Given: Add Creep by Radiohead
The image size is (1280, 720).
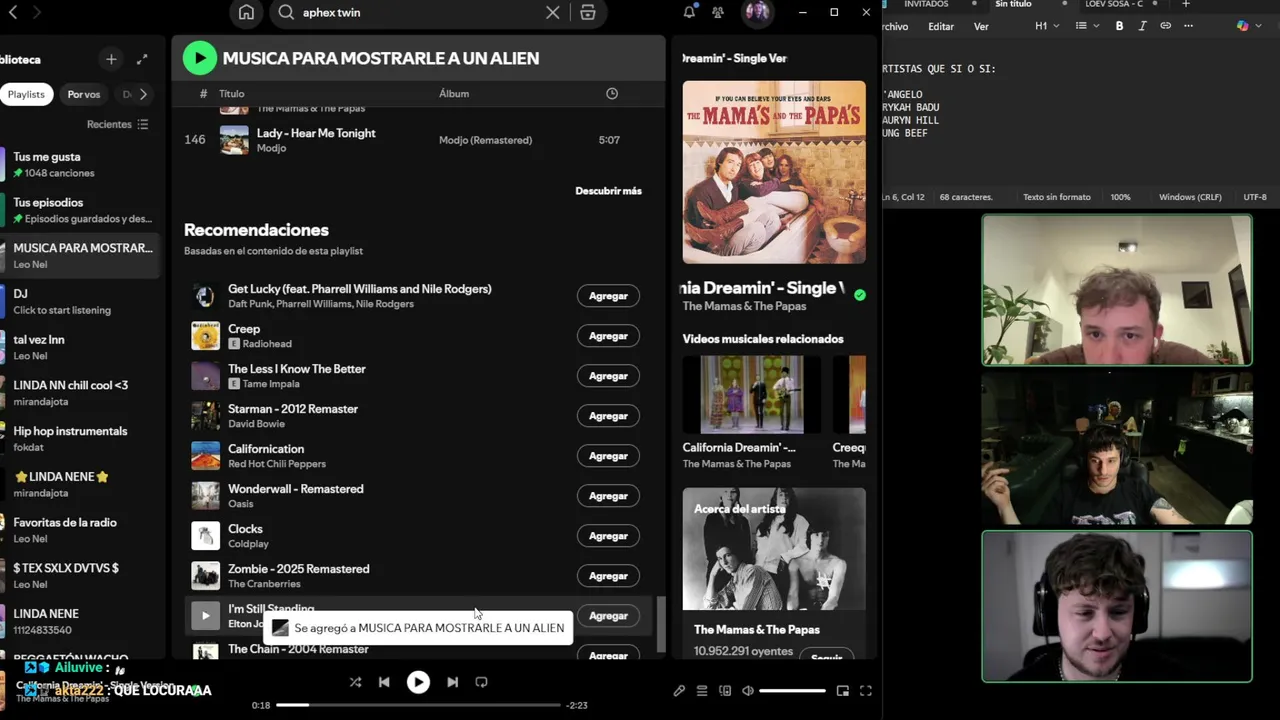Looking at the screenshot, I should coord(608,336).
